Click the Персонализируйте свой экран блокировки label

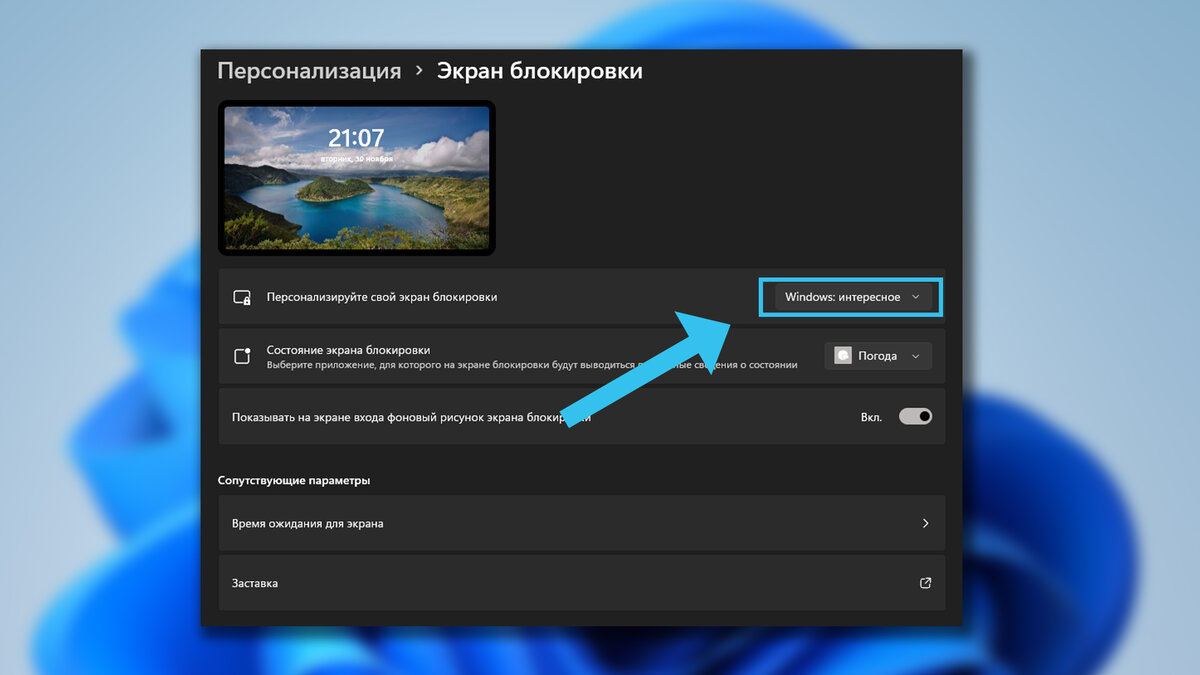pyautogui.click(x=382, y=297)
